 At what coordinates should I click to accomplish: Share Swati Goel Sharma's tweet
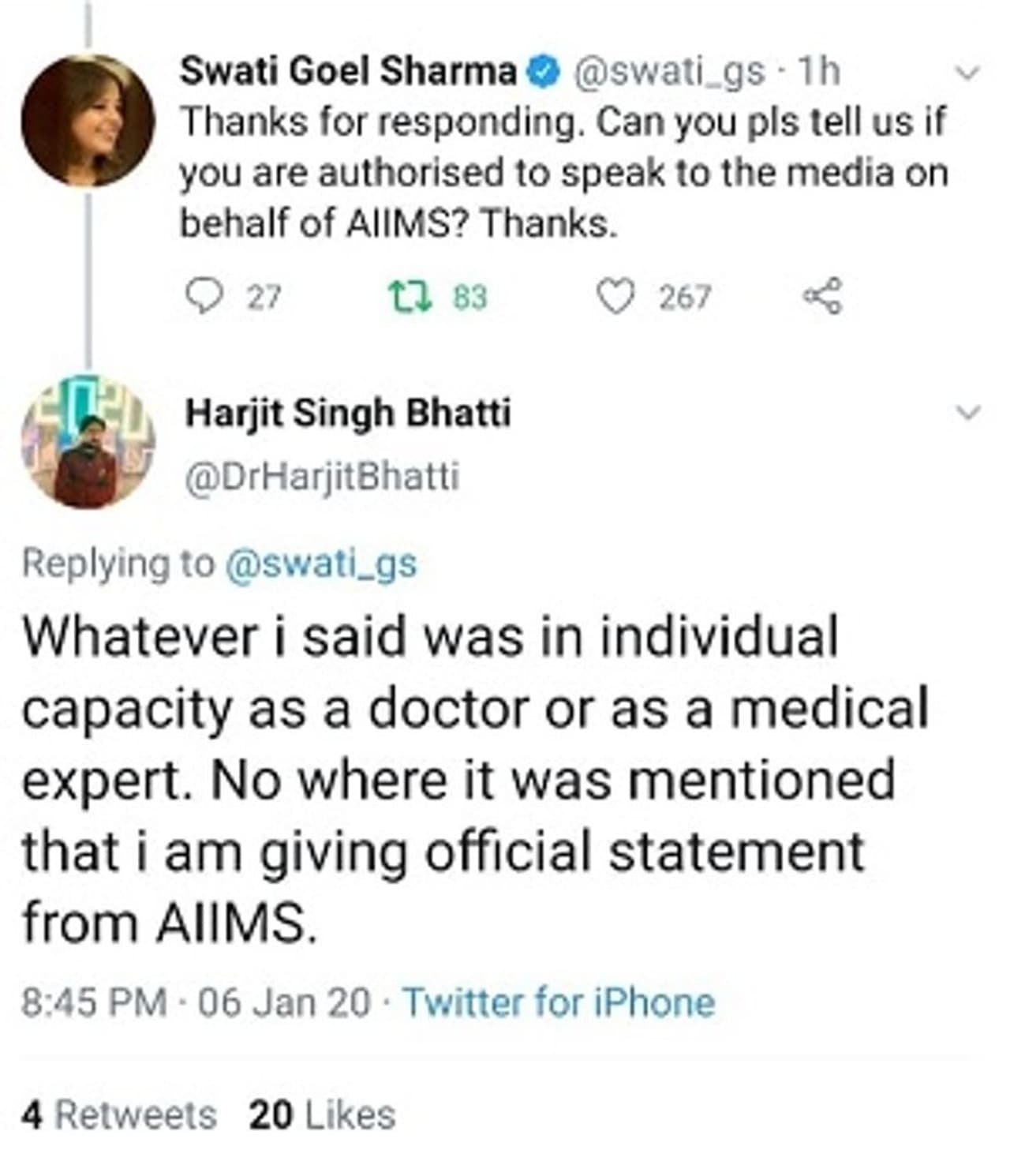pos(823,297)
